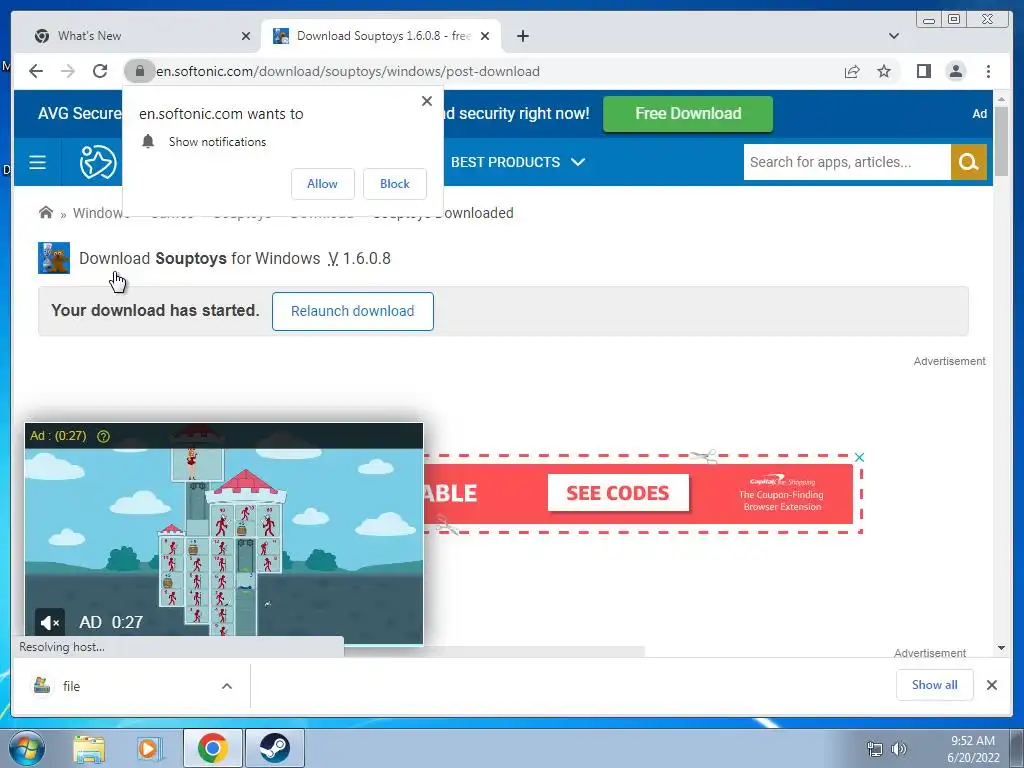1024x768 pixels.
Task: Close the downloads bar
Action: coord(991,684)
